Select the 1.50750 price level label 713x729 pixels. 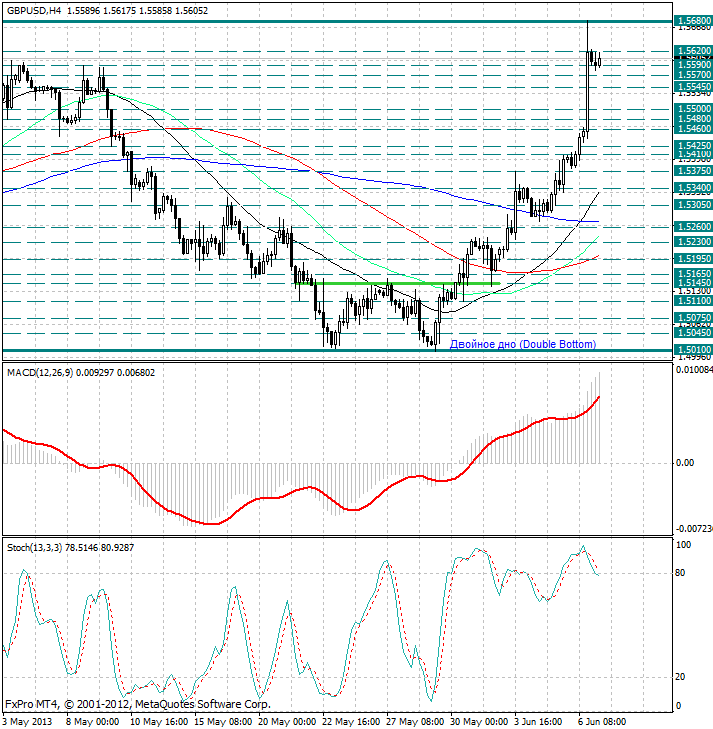pyautogui.click(x=693, y=318)
